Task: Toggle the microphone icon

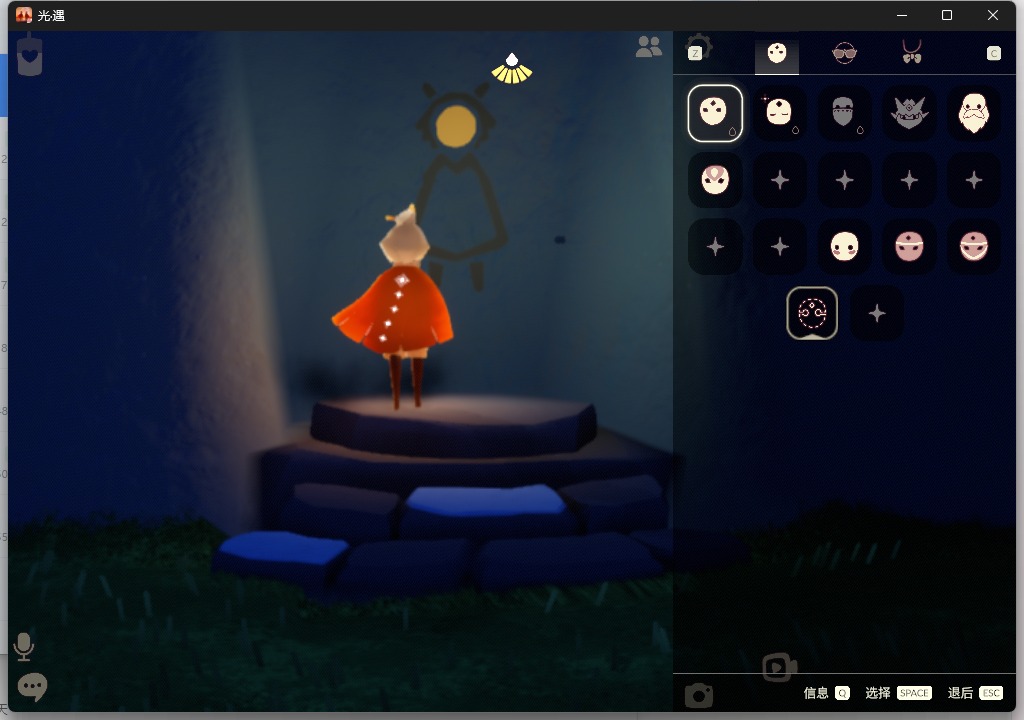Action: click(24, 646)
